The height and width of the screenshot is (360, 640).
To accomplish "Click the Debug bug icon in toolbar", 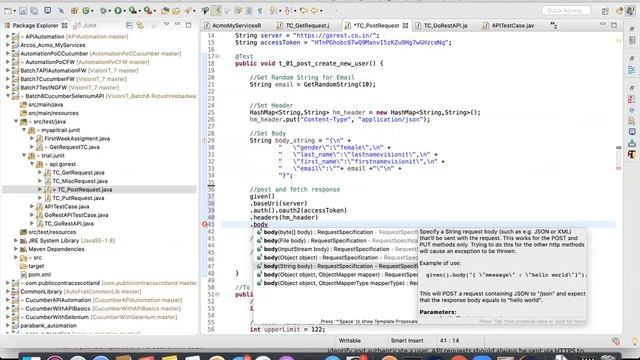I will (103, 11).
